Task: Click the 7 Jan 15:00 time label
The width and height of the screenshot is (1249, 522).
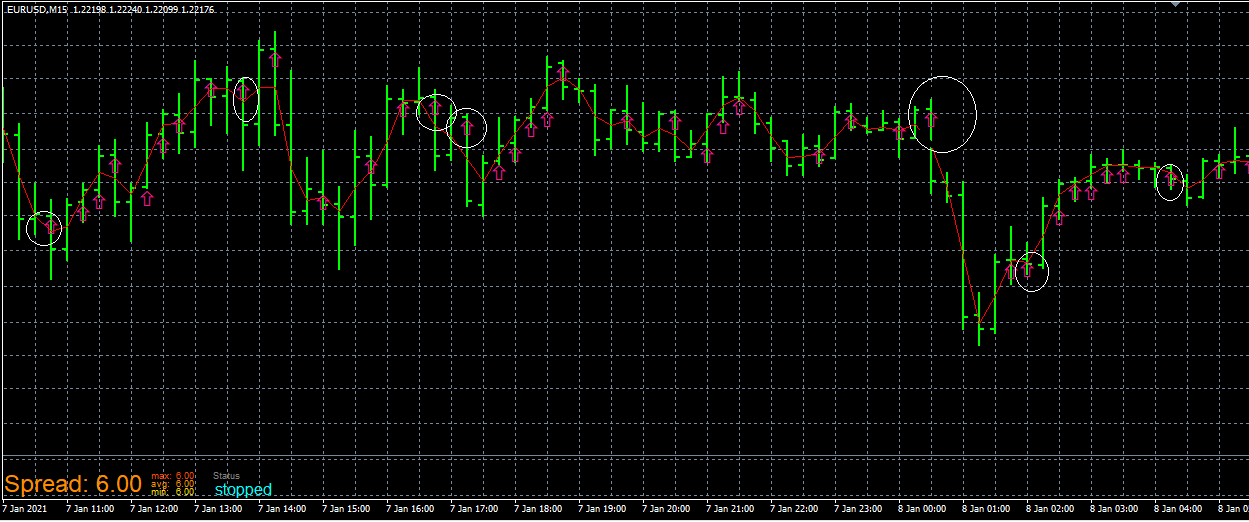Action: tap(346, 509)
